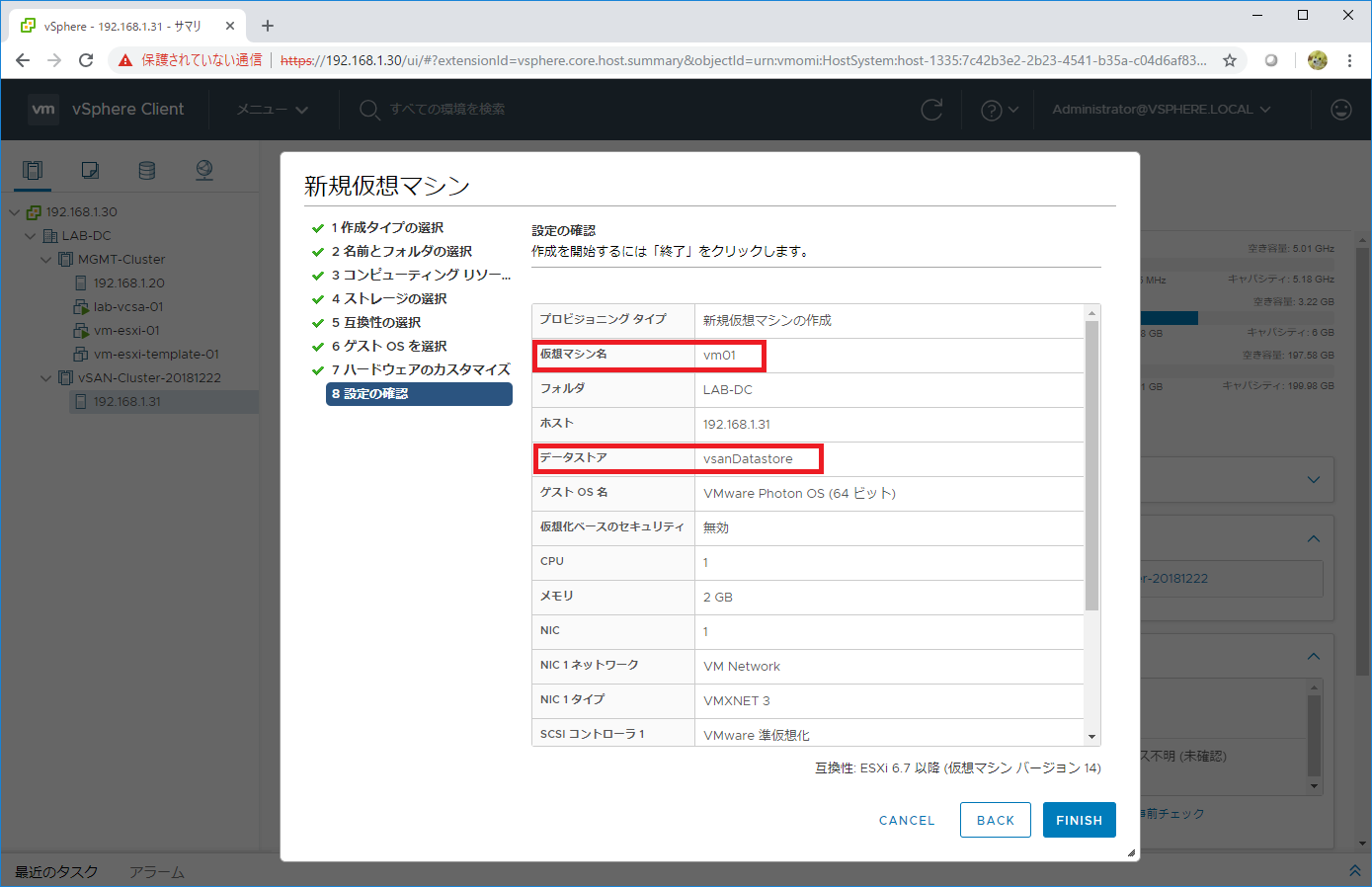
Task: Select MGMT-Cluster in inventory tree
Action: pyautogui.click(x=121, y=259)
